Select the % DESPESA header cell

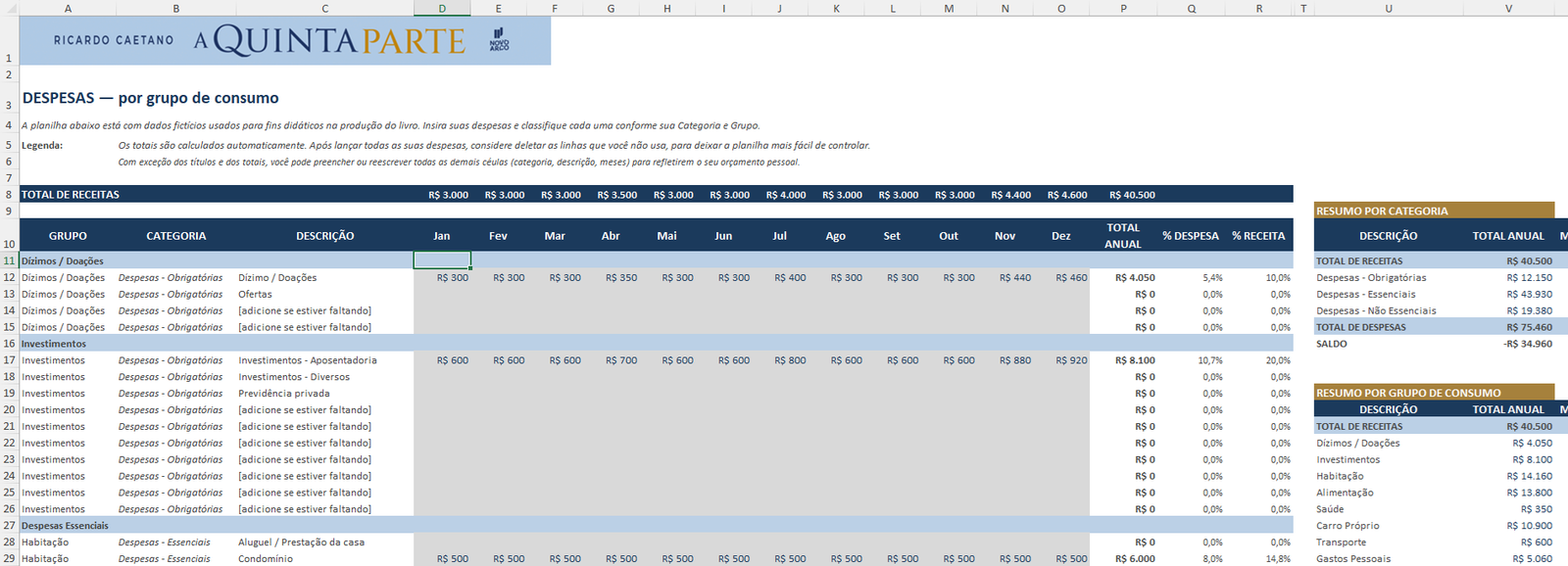click(1191, 236)
